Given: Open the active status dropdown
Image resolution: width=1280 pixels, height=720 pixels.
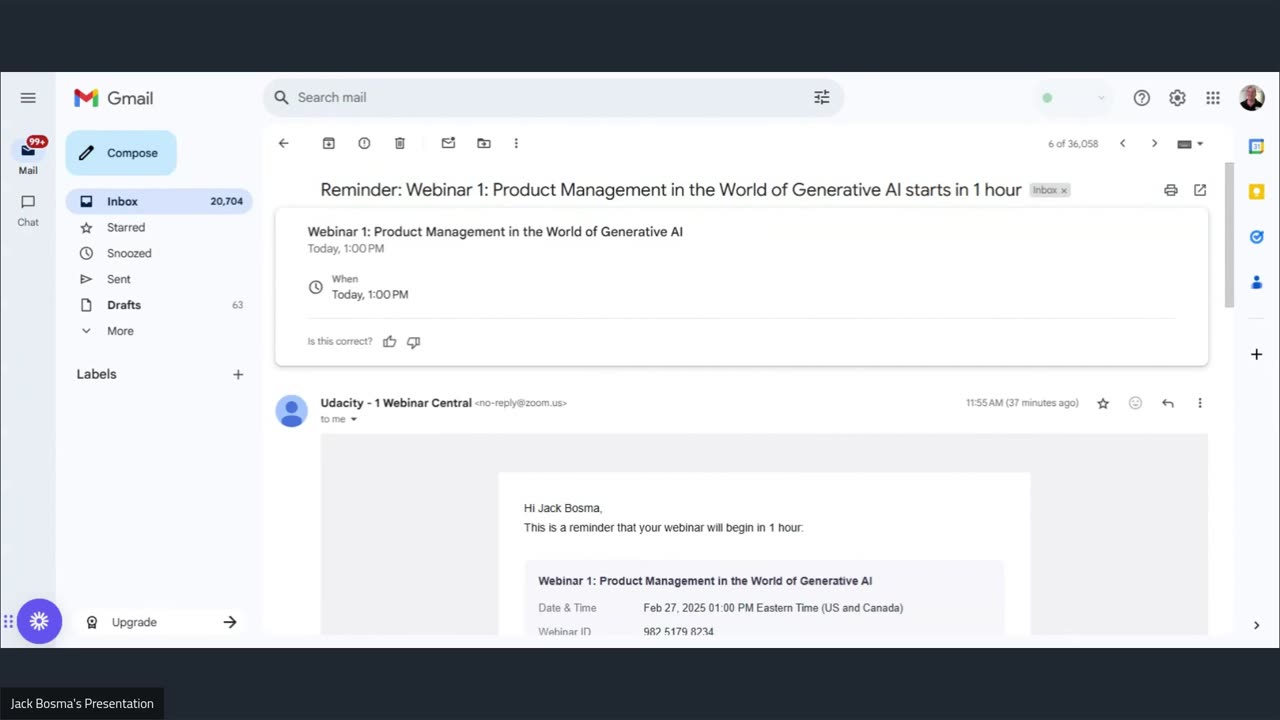Looking at the screenshot, I should point(1074,98).
